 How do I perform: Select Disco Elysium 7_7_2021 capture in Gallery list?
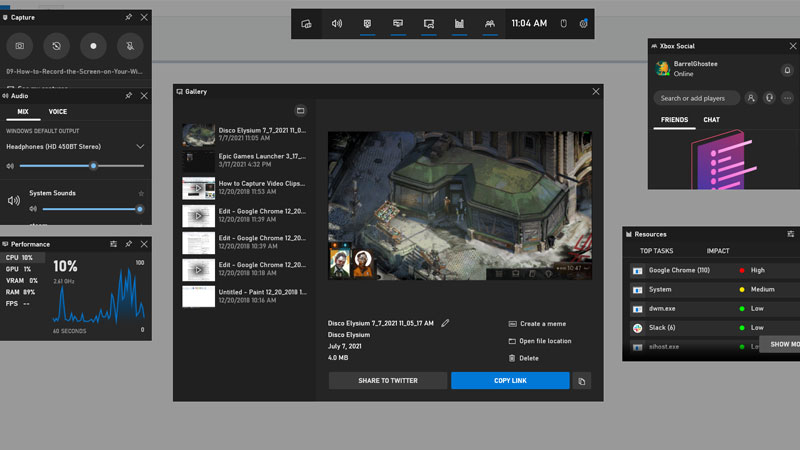(244, 134)
